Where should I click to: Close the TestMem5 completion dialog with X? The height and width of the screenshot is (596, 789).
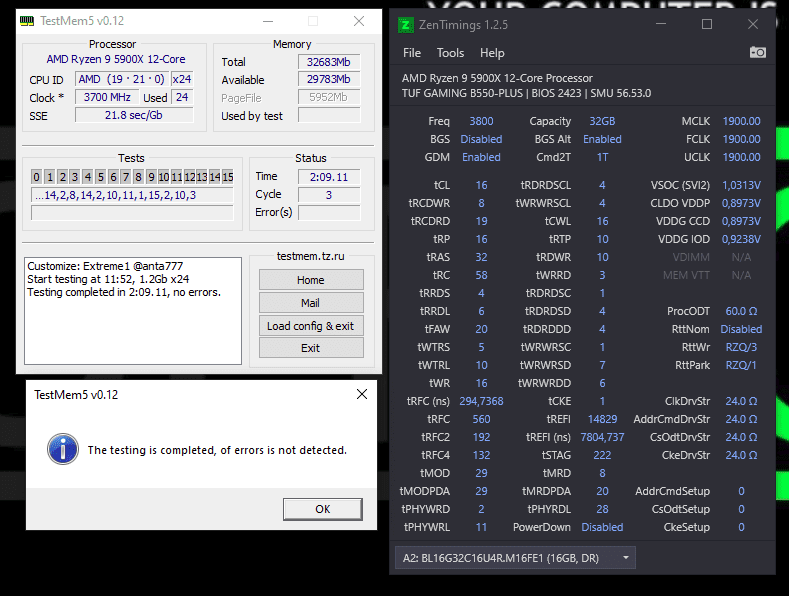362,394
